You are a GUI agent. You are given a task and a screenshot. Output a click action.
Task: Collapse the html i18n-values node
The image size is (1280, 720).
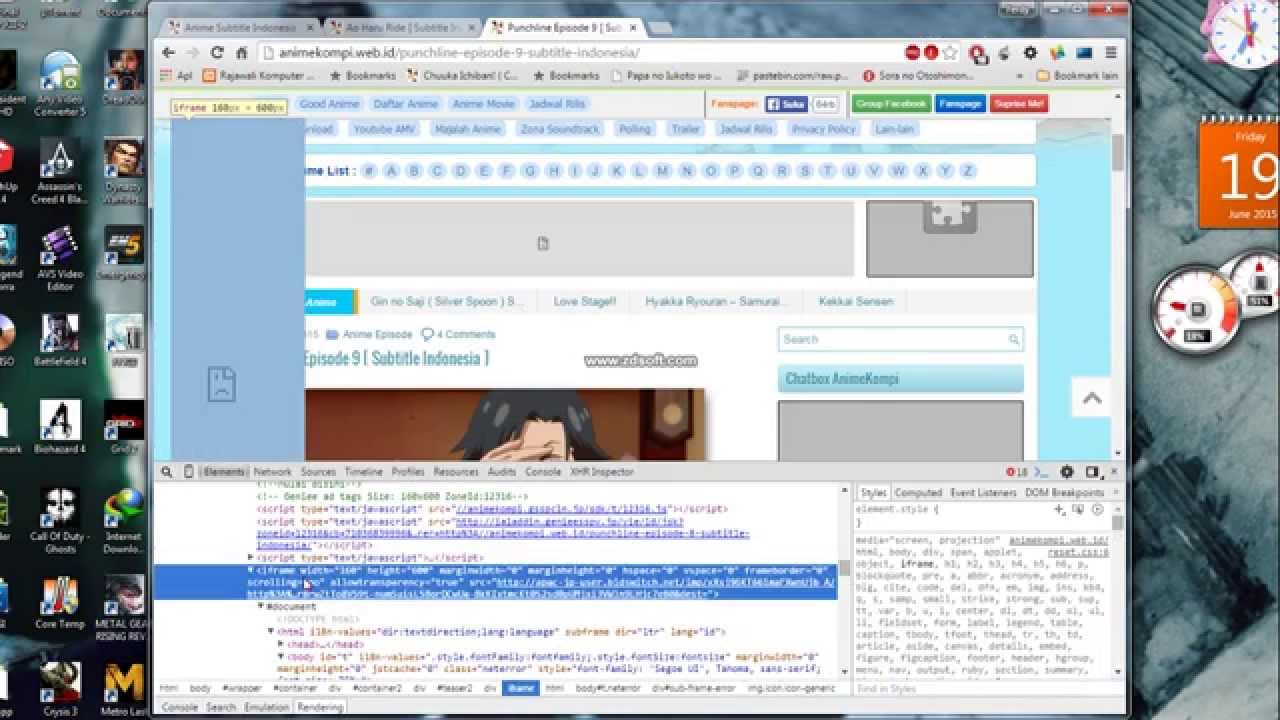(271, 632)
